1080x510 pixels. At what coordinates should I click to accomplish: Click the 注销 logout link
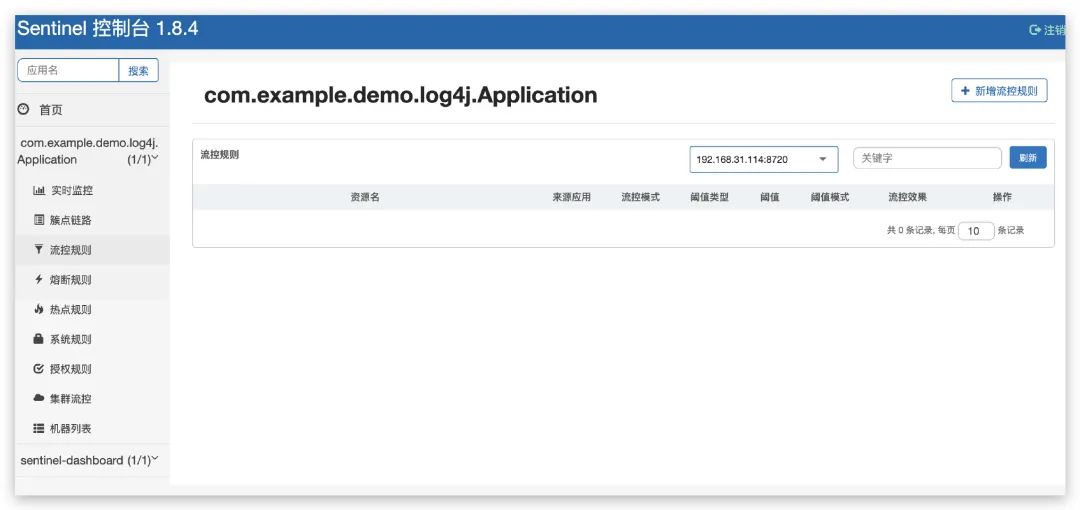pos(1055,30)
